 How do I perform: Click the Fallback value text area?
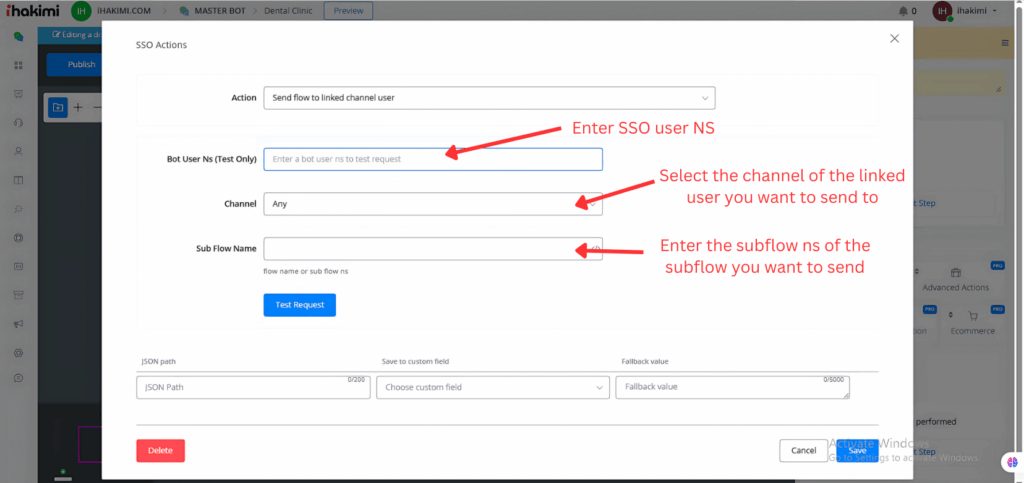pyautogui.click(x=732, y=387)
